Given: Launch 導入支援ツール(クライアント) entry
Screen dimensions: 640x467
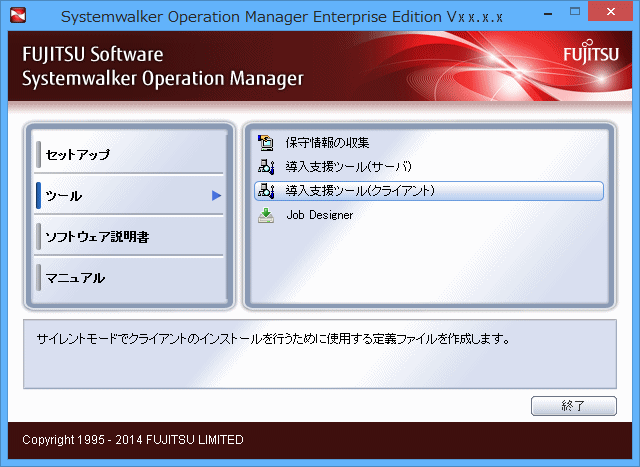Looking at the screenshot, I should tap(429, 191).
